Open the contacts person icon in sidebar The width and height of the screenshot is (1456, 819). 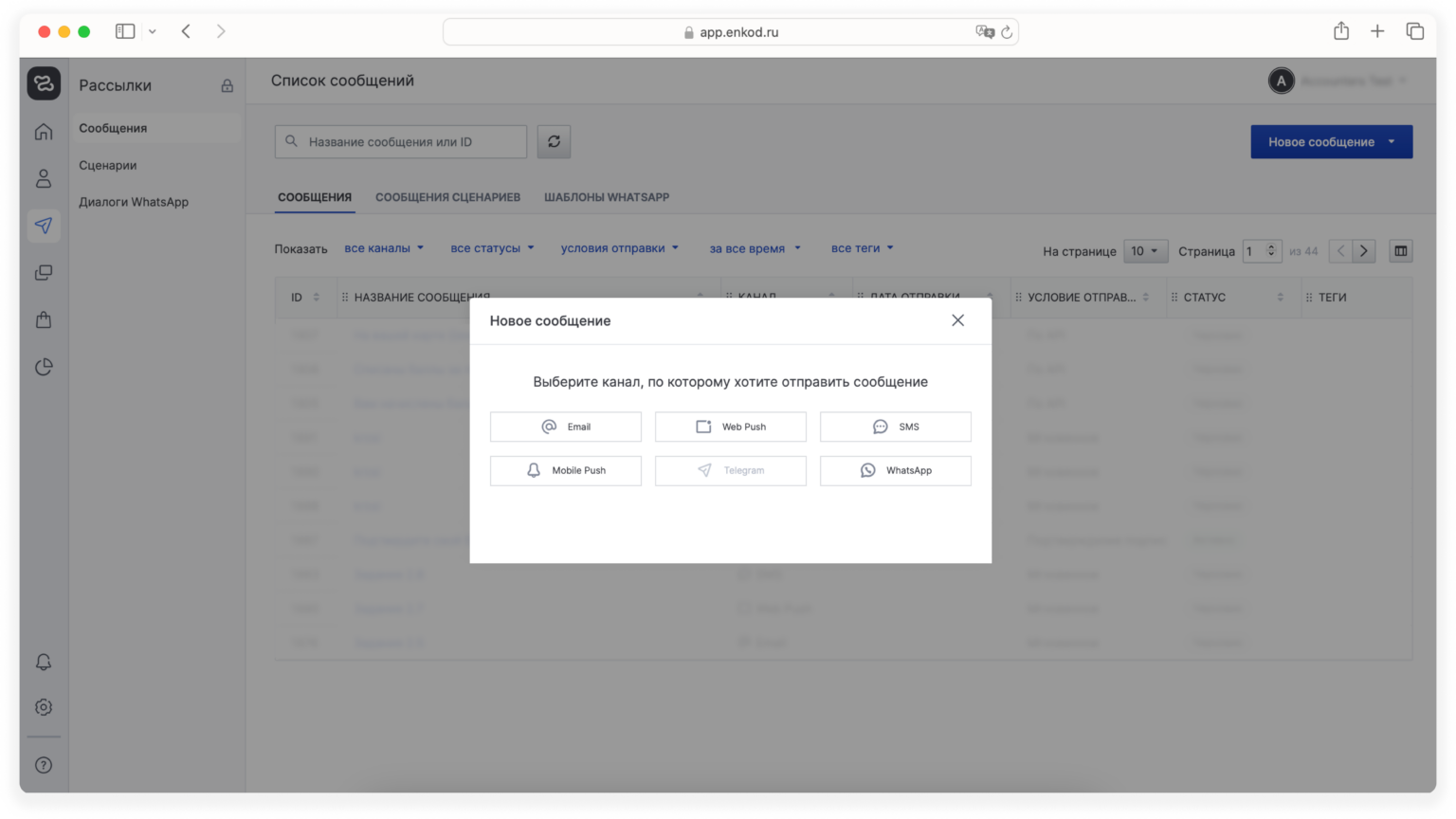click(44, 178)
